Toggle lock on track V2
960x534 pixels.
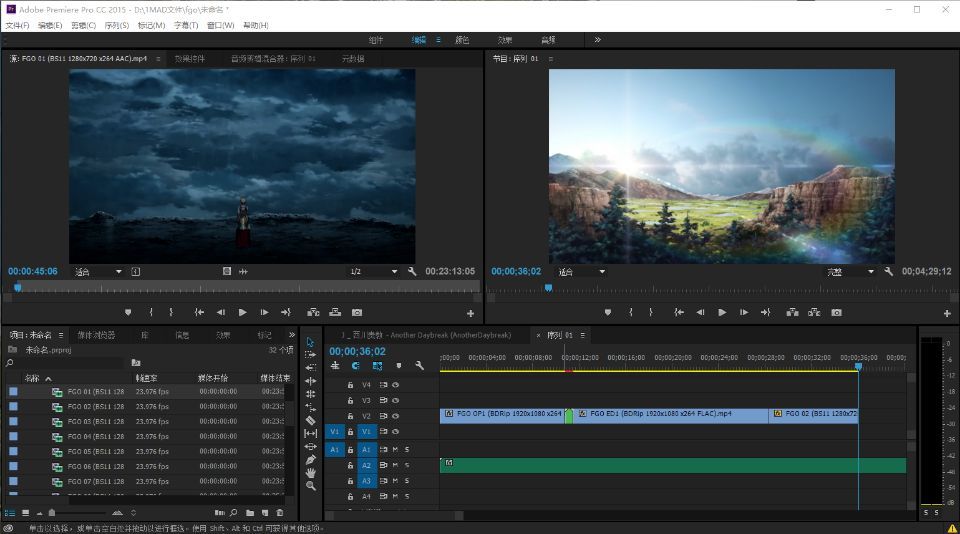click(x=350, y=416)
